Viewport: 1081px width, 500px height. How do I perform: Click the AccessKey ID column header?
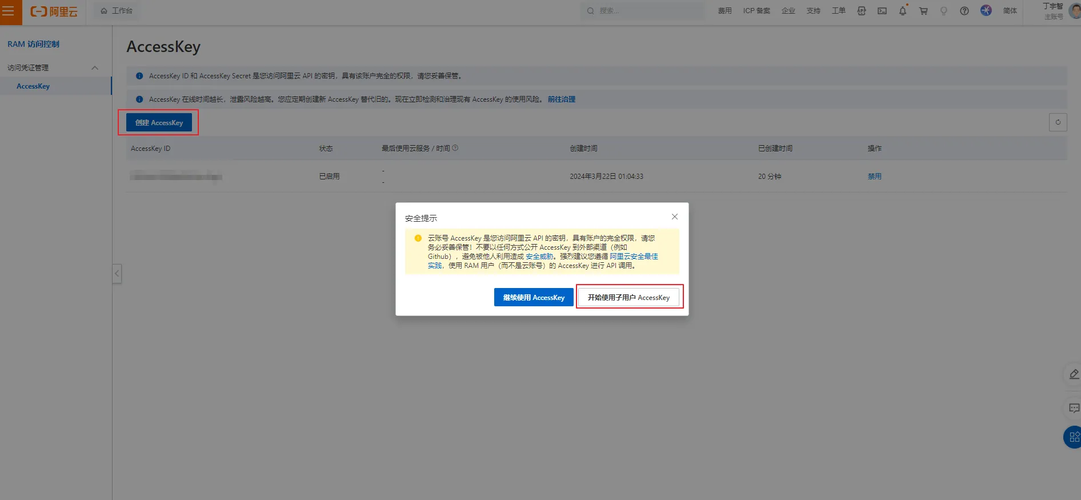click(x=150, y=148)
